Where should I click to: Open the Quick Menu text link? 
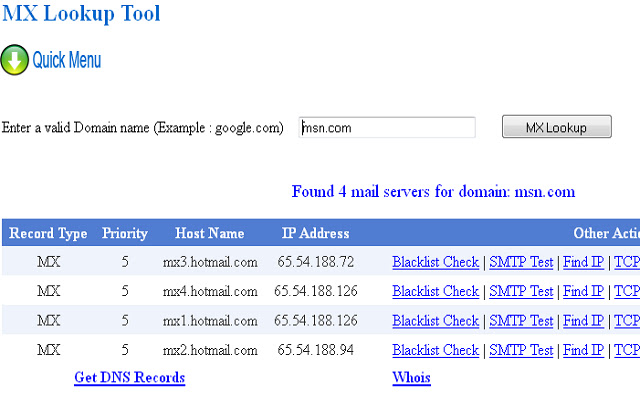point(67,60)
